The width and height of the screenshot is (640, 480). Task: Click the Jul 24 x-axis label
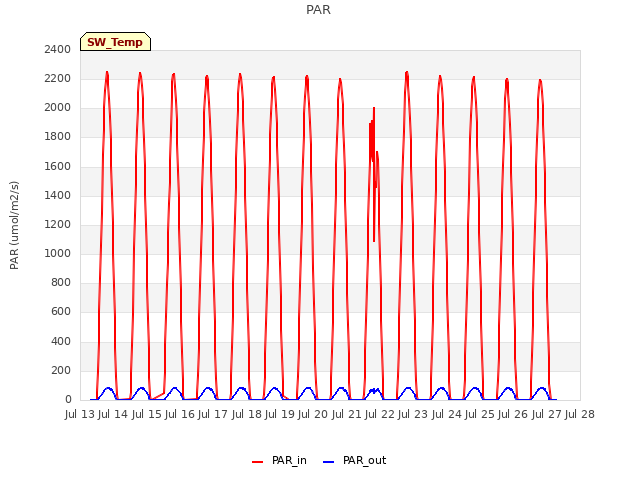[447, 414]
